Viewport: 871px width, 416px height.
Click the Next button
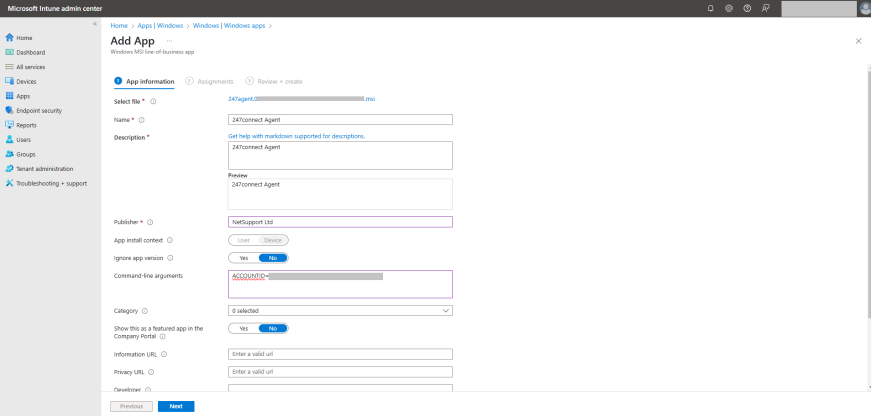[176, 406]
